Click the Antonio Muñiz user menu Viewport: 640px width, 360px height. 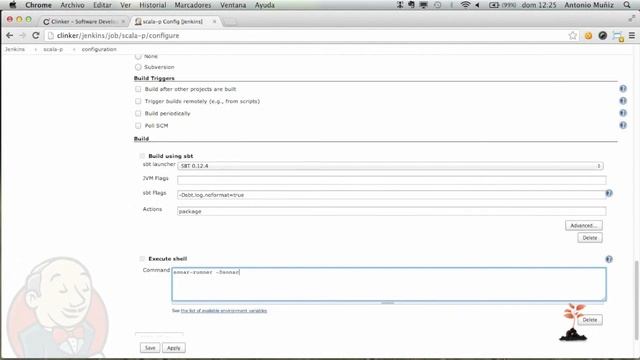(589, 5)
